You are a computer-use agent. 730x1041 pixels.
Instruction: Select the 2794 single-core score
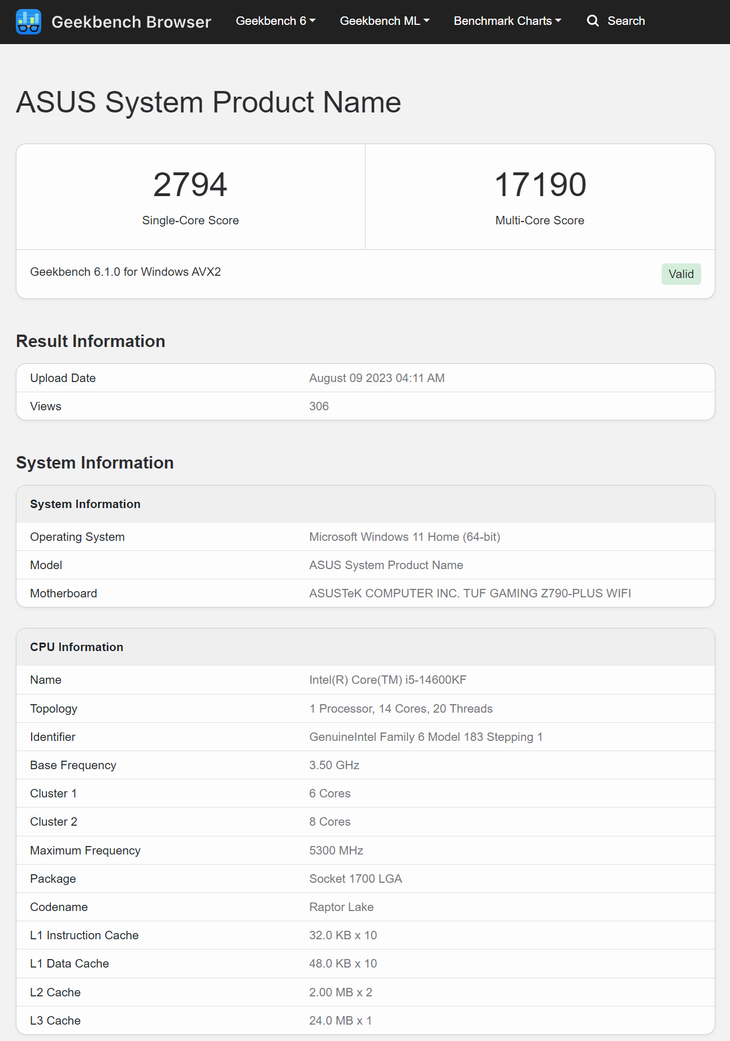[190, 185]
